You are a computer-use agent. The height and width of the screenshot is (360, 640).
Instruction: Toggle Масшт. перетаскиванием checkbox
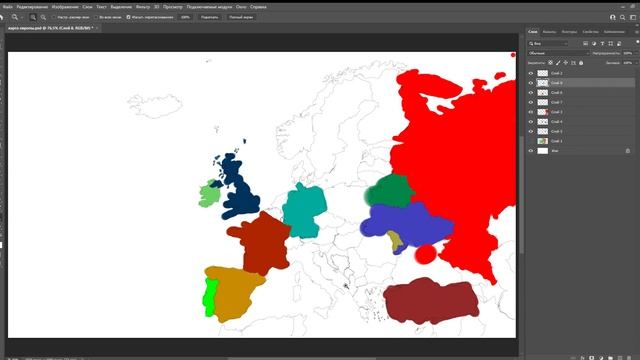click(128, 17)
